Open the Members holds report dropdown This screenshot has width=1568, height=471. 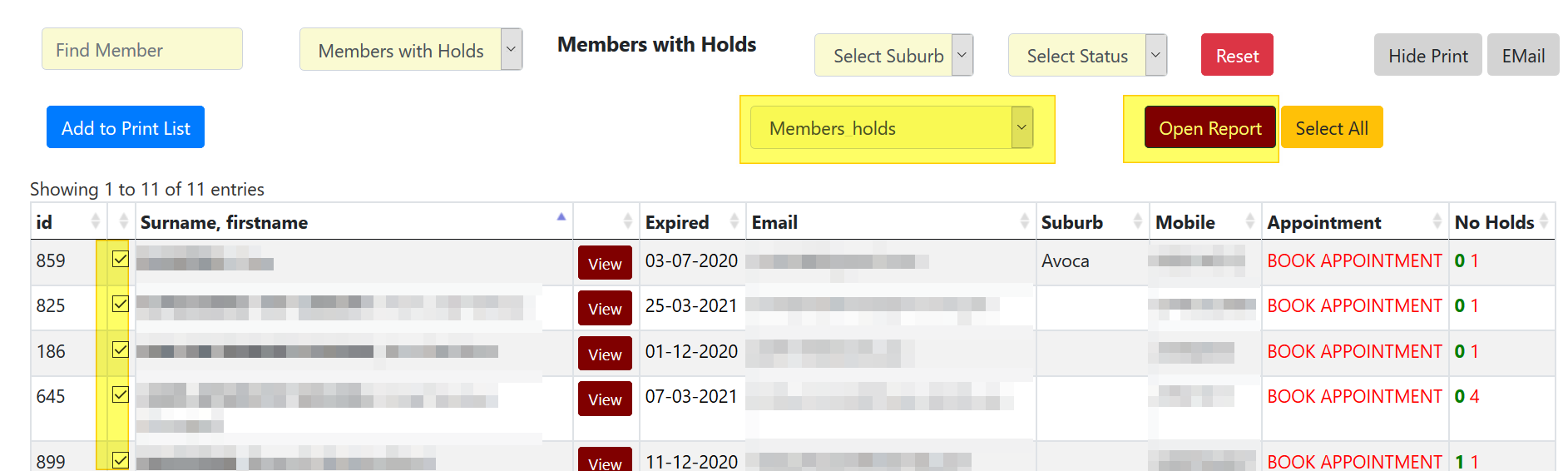[x=891, y=128]
